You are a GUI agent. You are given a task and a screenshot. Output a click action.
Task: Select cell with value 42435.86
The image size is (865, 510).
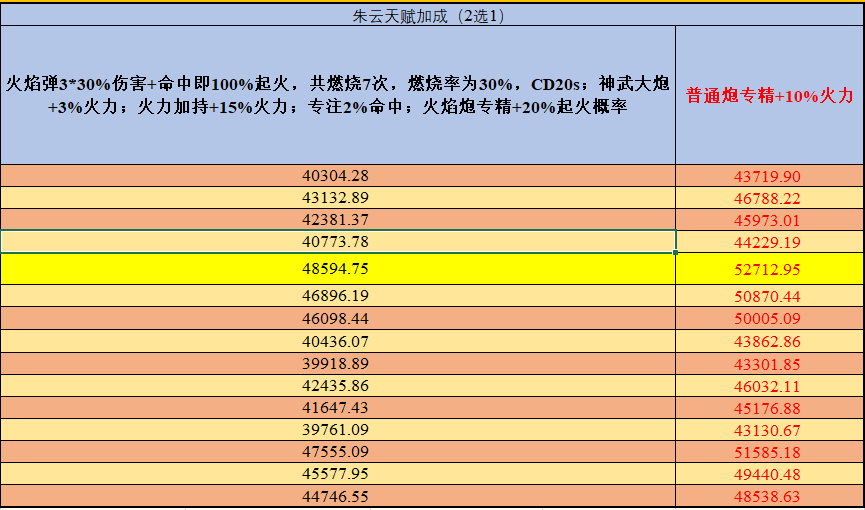pos(338,386)
